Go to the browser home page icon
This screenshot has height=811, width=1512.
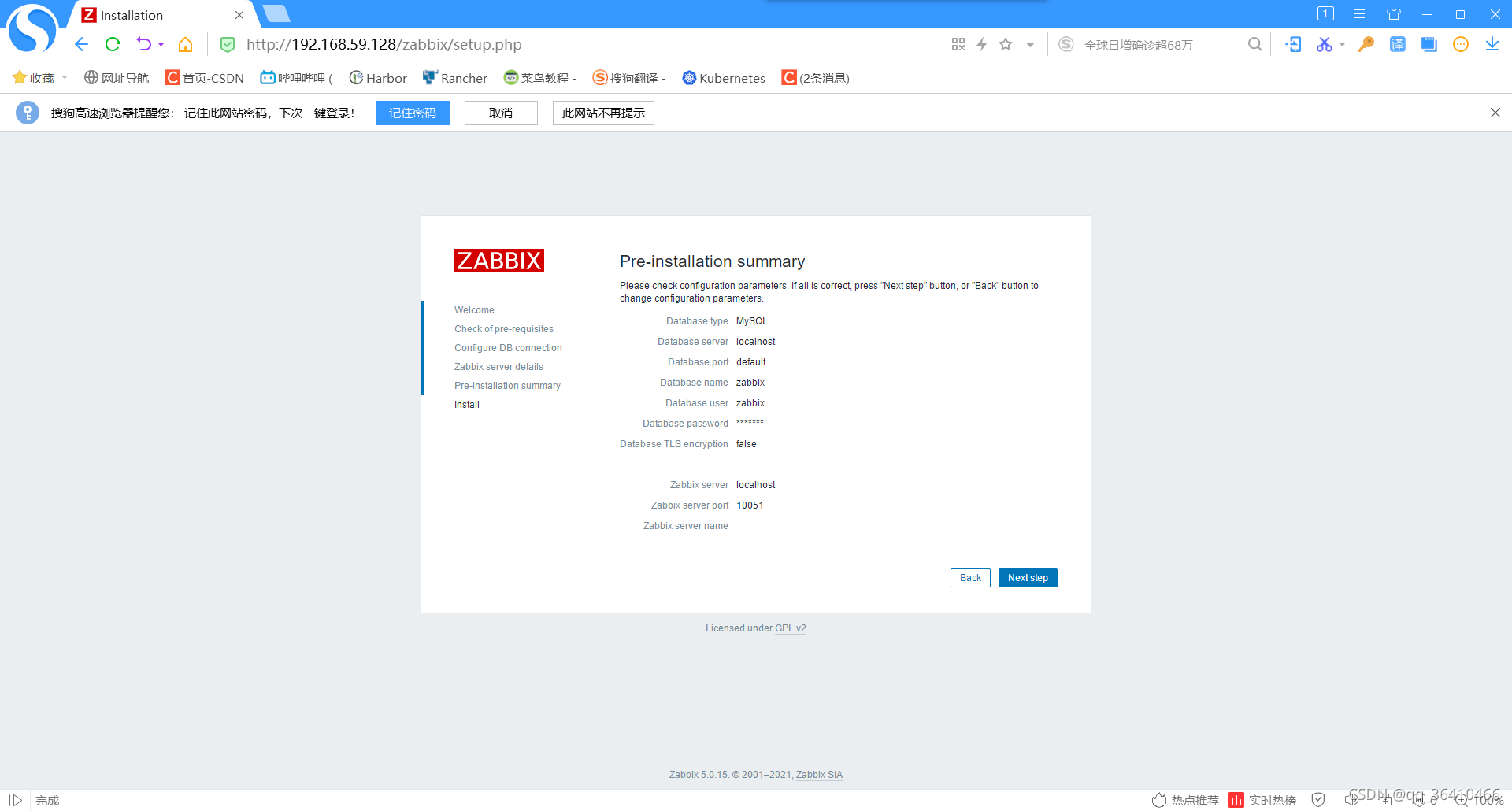(x=186, y=44)
